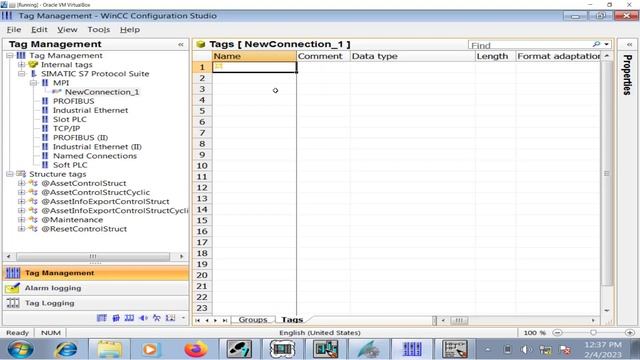Open the WinCC Graphics Designer taskbar icon
Viewport: 640px width, 360px height.
click(x=325, y=349)
